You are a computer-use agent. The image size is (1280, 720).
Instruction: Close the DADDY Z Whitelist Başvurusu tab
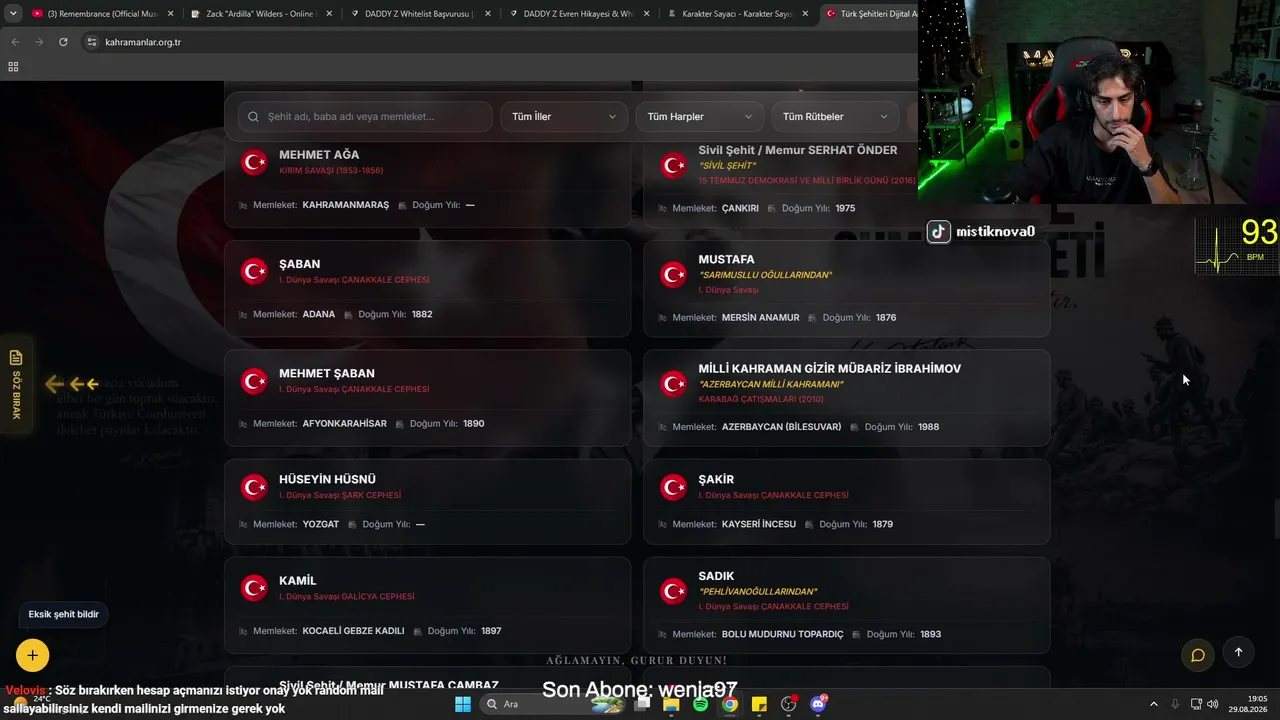(x=488, y=14)
